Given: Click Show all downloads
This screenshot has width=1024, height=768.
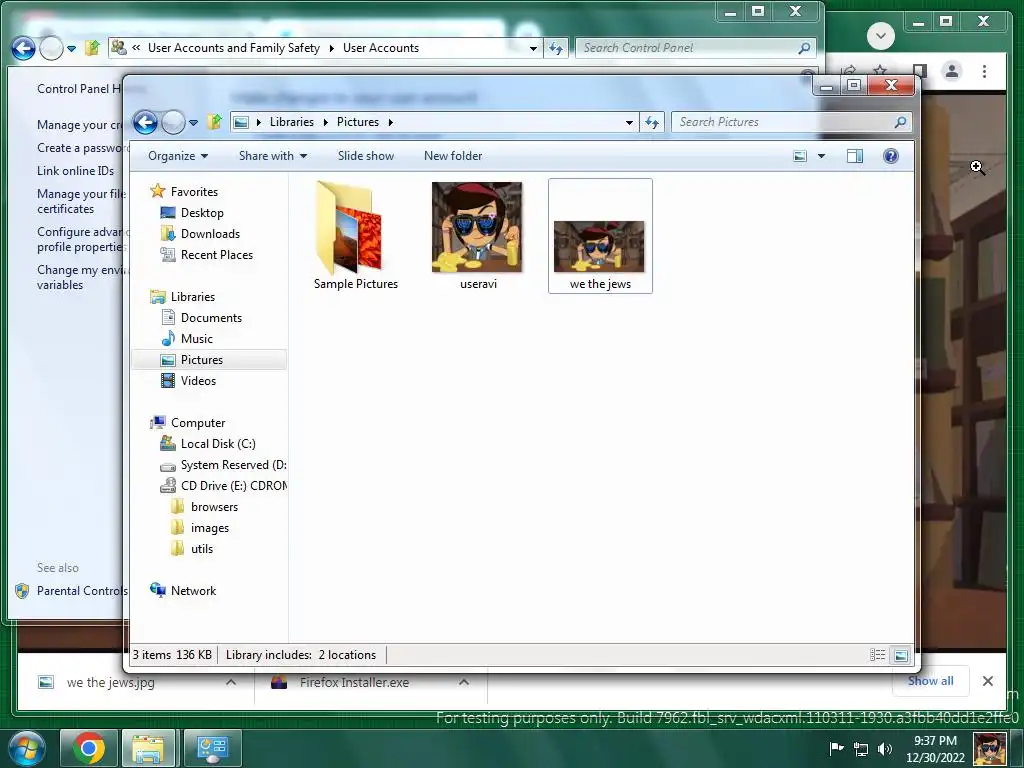Looking at the screenshot, I should 931,681.
